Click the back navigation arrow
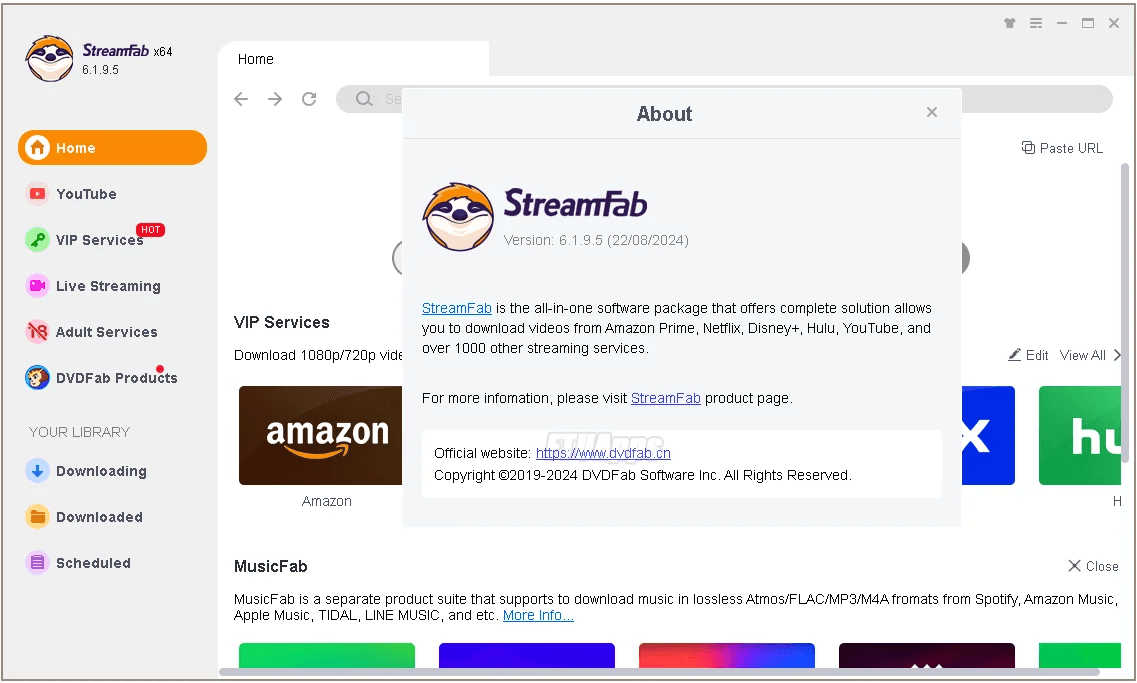 tap(240, 99)
